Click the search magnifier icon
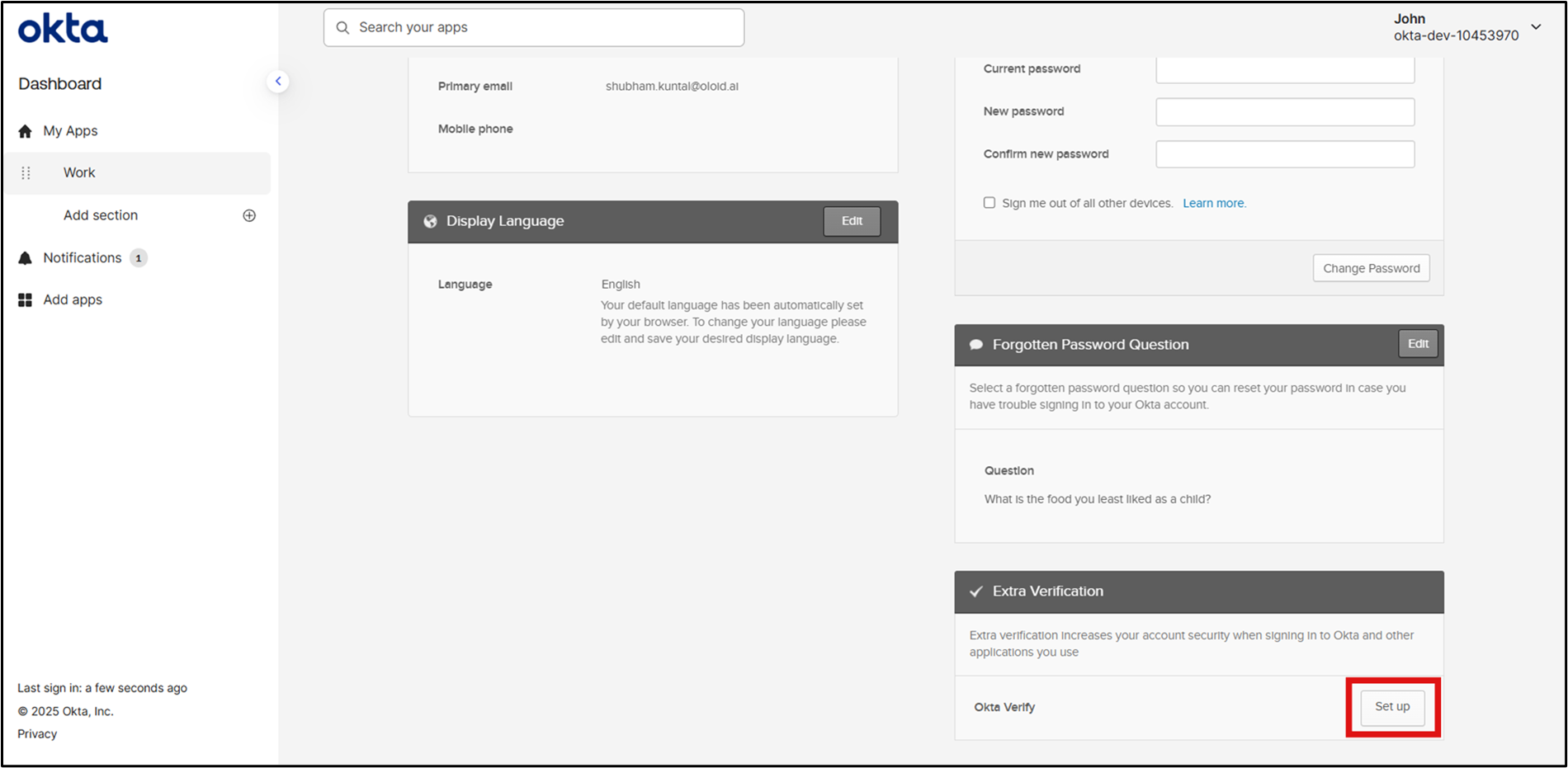Image resolution: width=1568 pixels, height=768 pixels. click(x=342, y=27)
